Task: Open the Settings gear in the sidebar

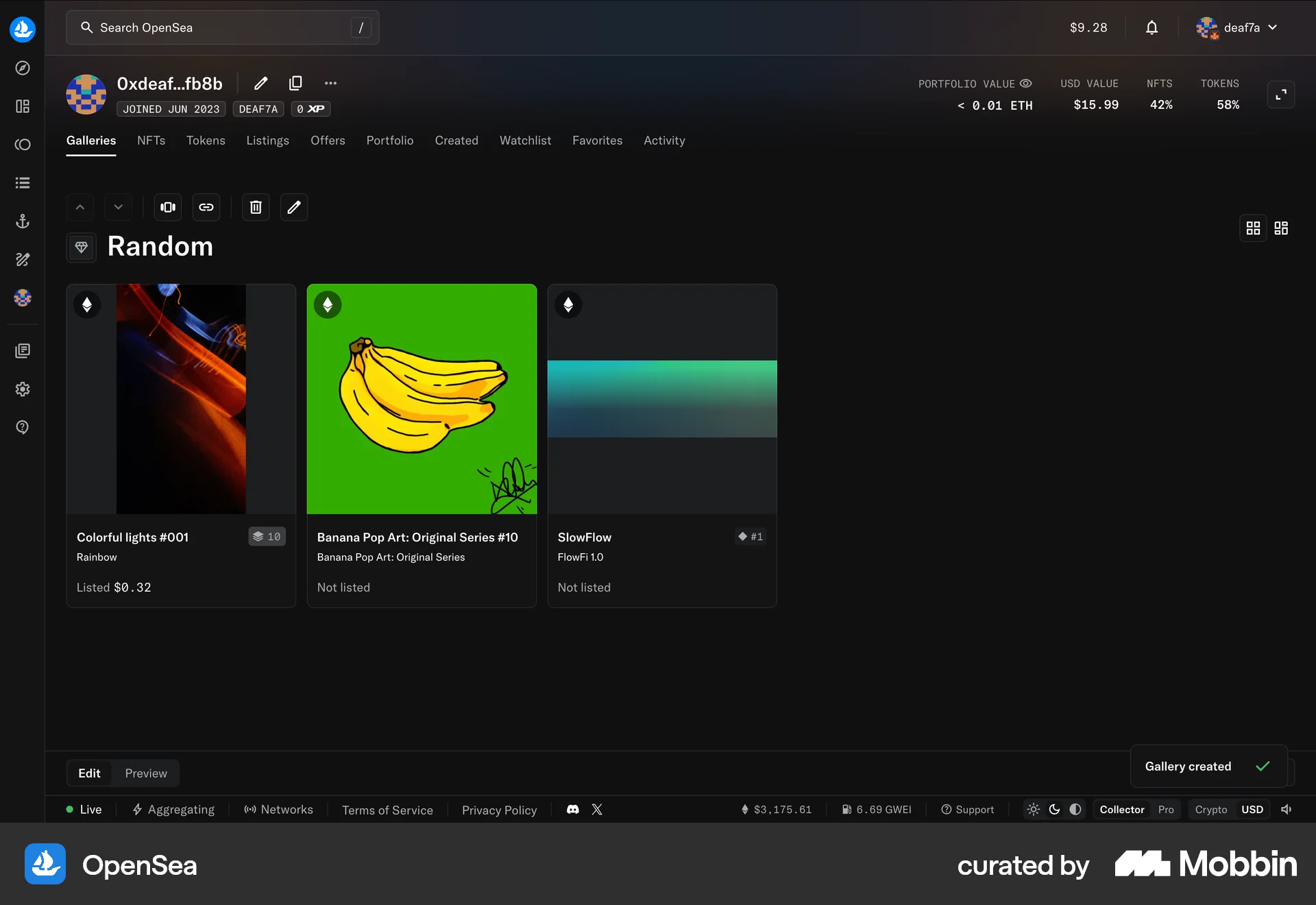Action: [22, 389]
